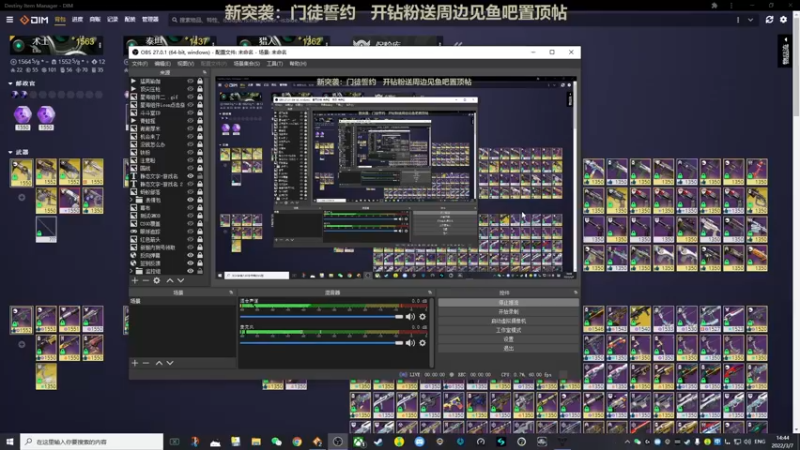Toggle visibility of 机会来了 source

(190, 137)
